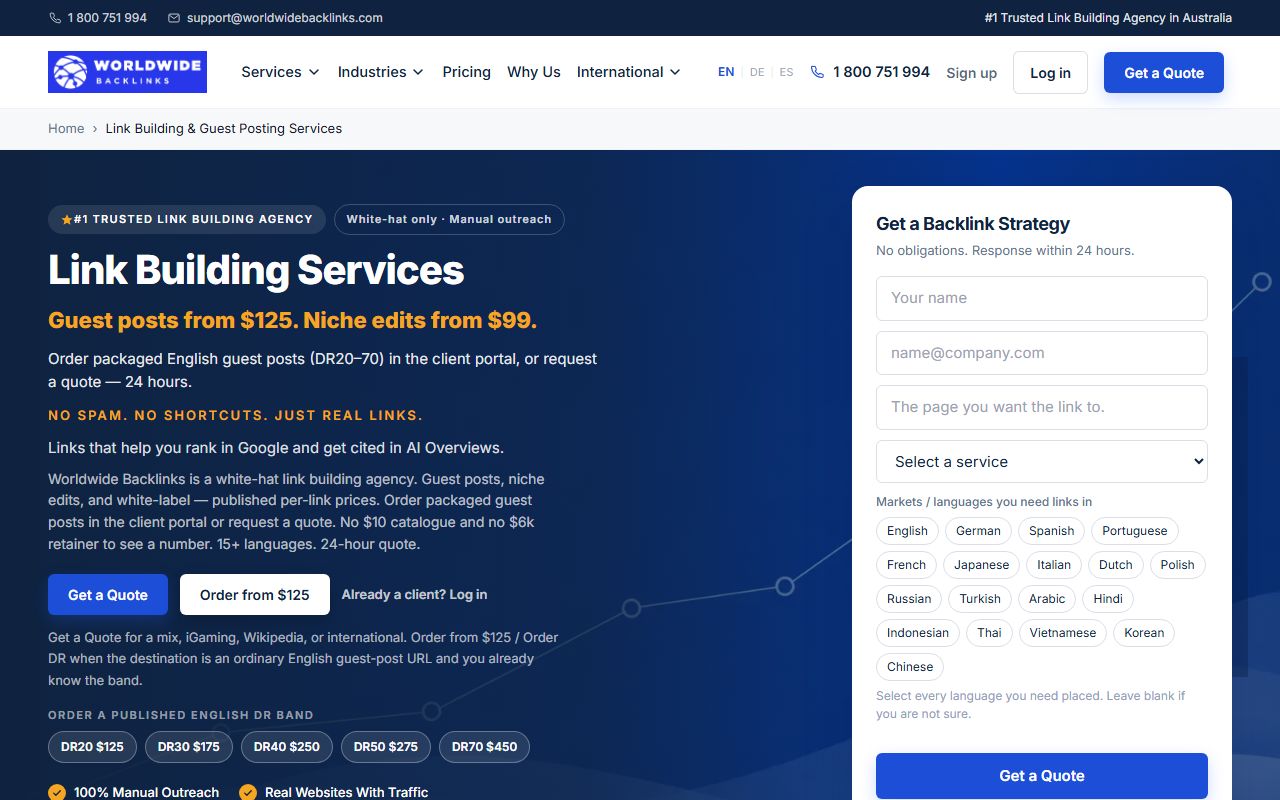Pick the DR70 $450 band
Viewport: 1280px width, 800px height.
click(x=484, y=747)
